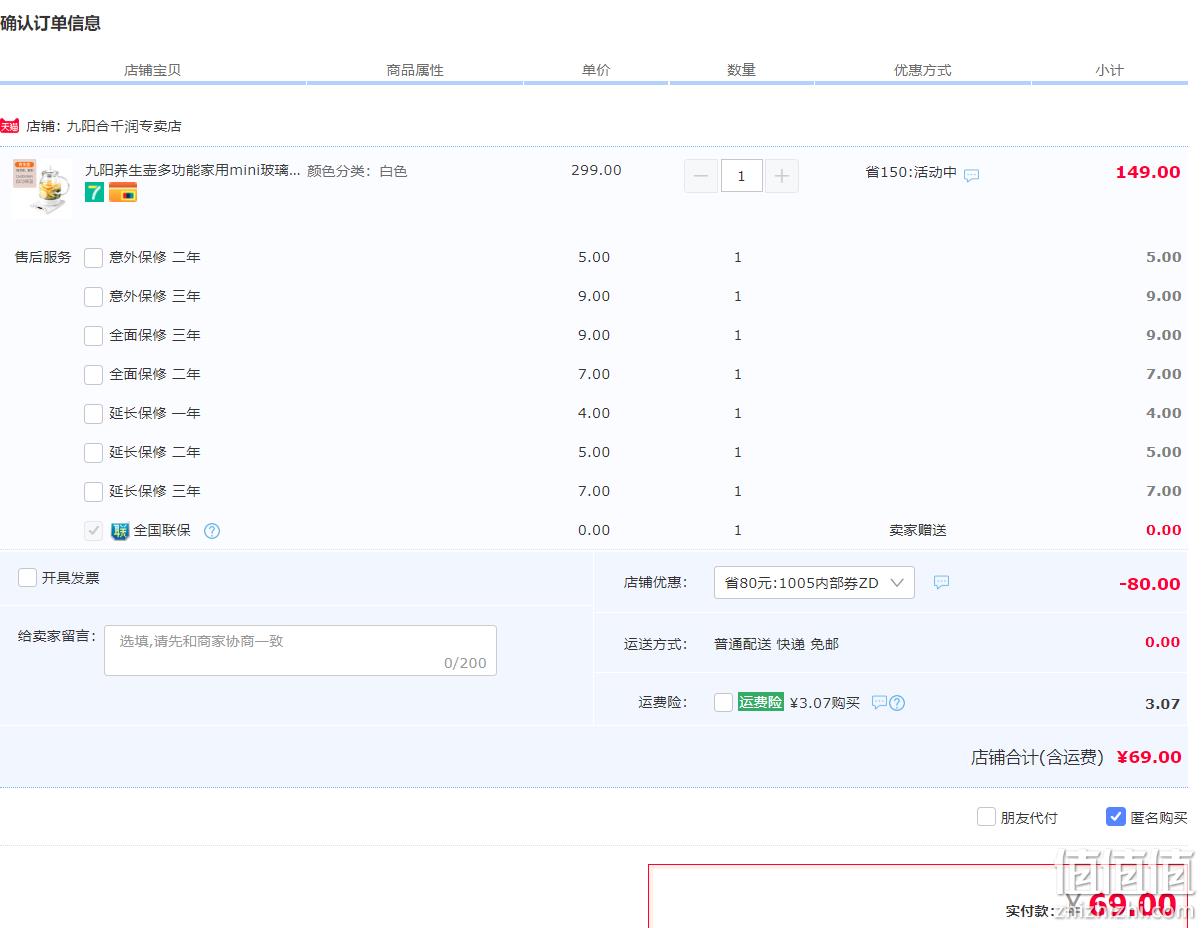
Task: Click the Tmall store badge icon
Action: [10, 126]
